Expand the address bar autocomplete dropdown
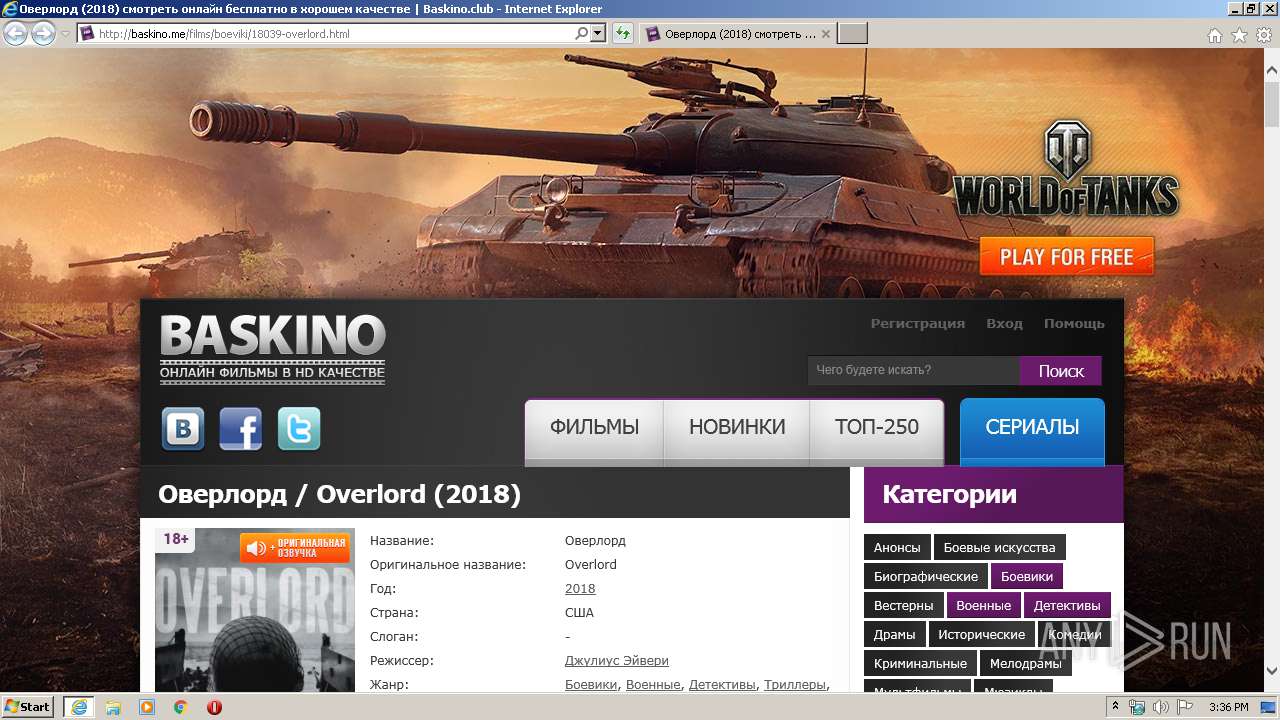 [x=598, y=34]
